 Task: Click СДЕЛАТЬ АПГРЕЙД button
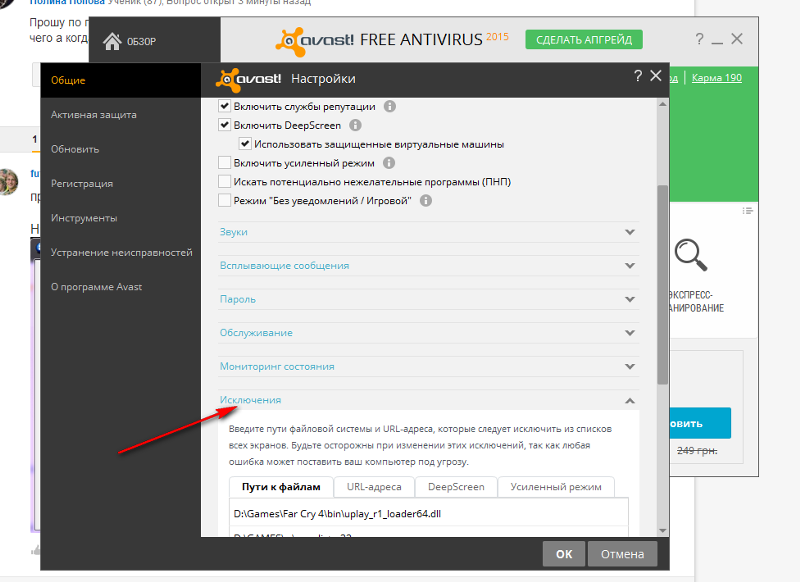coord(584,40)
